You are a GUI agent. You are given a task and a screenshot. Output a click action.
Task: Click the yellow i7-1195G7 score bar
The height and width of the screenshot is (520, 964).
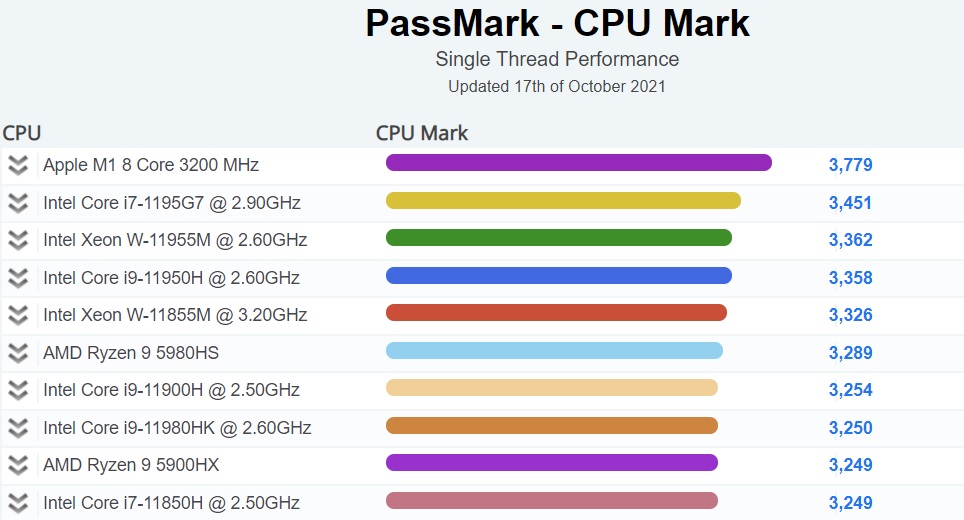click(563, 200)
